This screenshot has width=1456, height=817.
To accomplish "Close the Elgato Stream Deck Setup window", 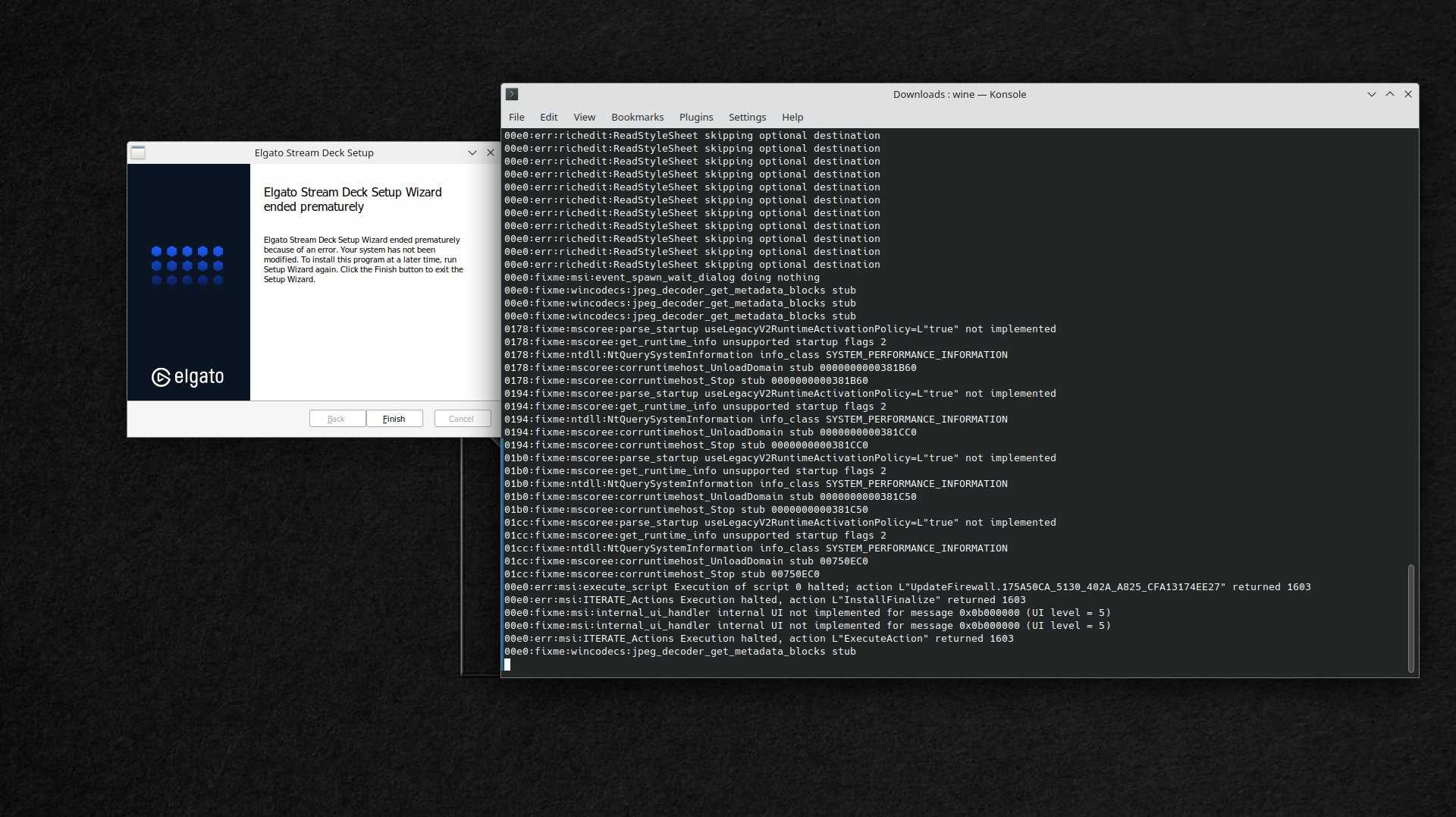I will coord(490,152).
